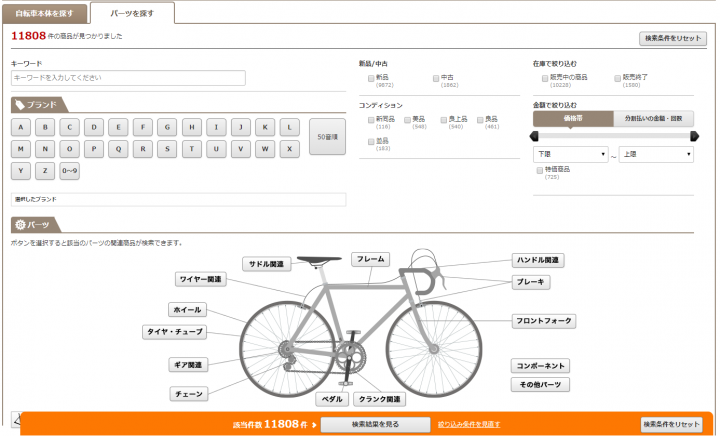Open the 下限 minimum price dropdown

pyautogui.click(x=570, y=155)
